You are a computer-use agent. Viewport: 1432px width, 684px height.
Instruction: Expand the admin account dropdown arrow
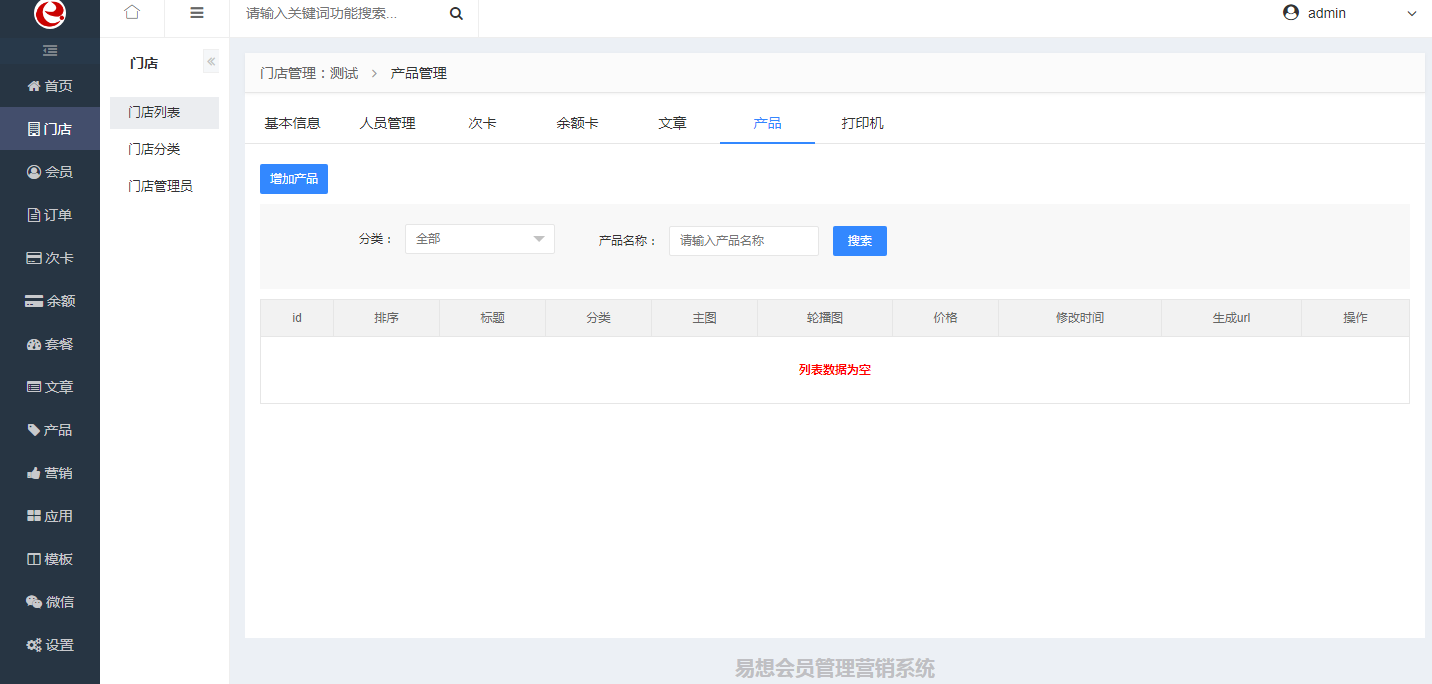coord(1412,14)
